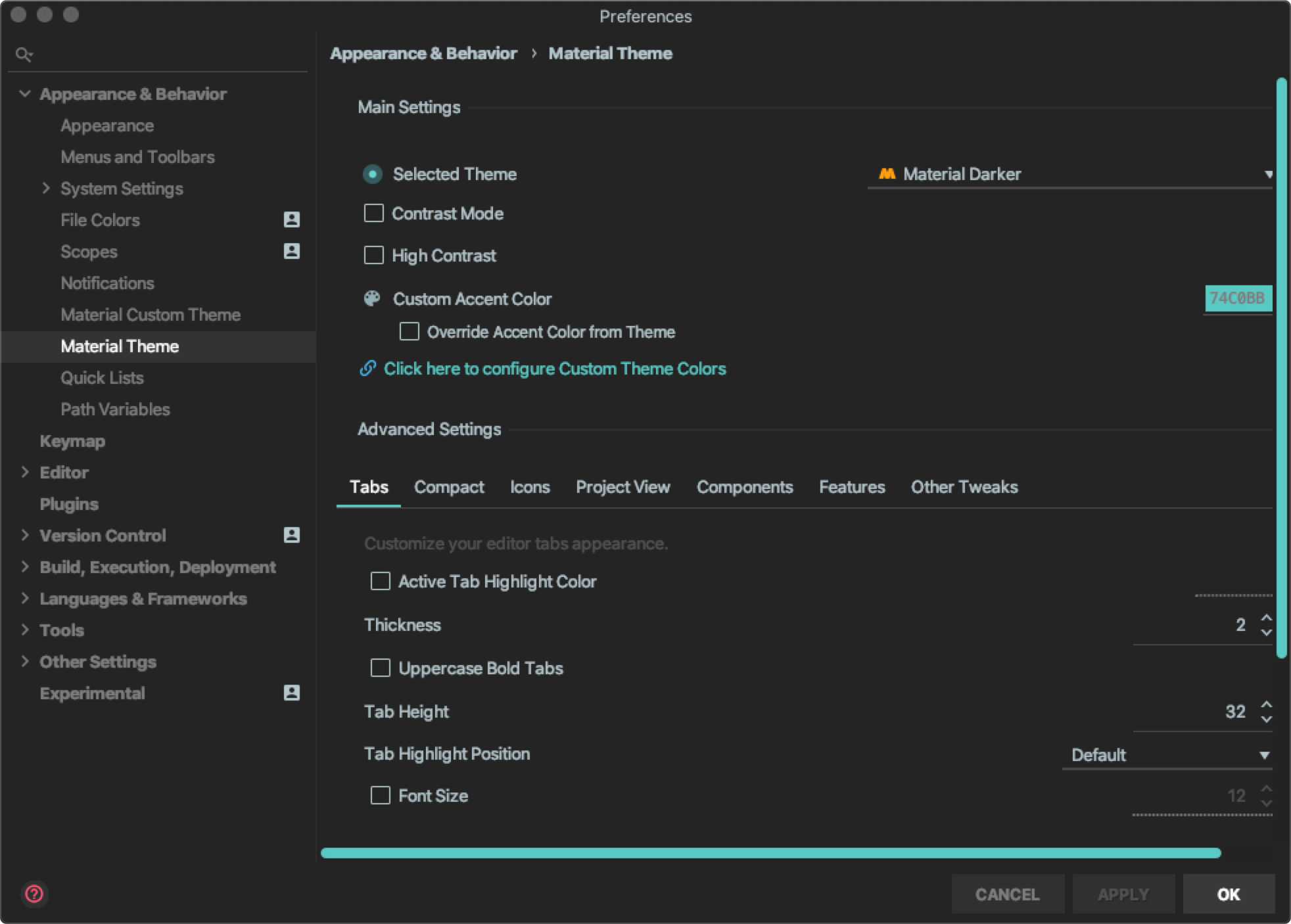
Task: Confirm with the OK button
Action: tap(1229, 894)
